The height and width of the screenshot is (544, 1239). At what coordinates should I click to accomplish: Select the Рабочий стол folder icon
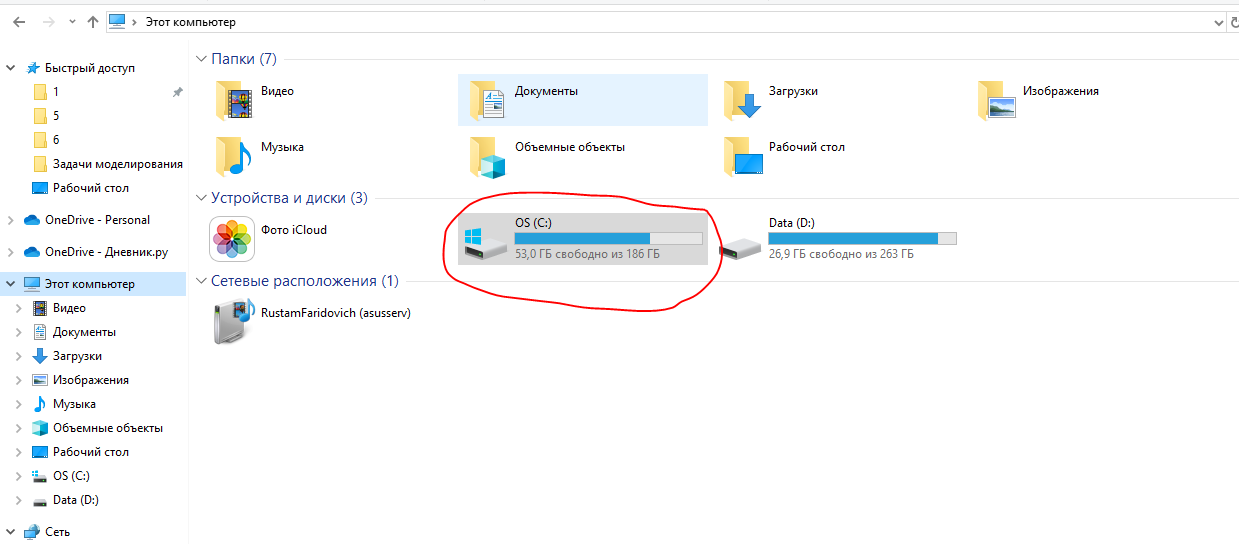click(742, 156)
